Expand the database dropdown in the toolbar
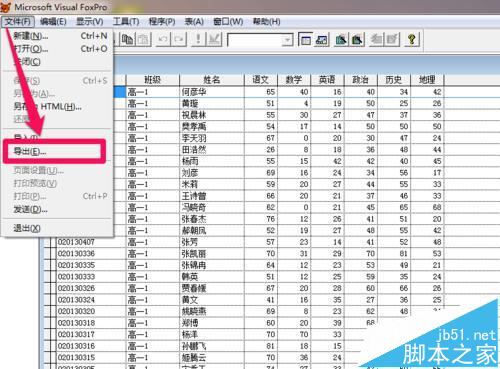Screen dimensions: 500x369 click(287, 40)
